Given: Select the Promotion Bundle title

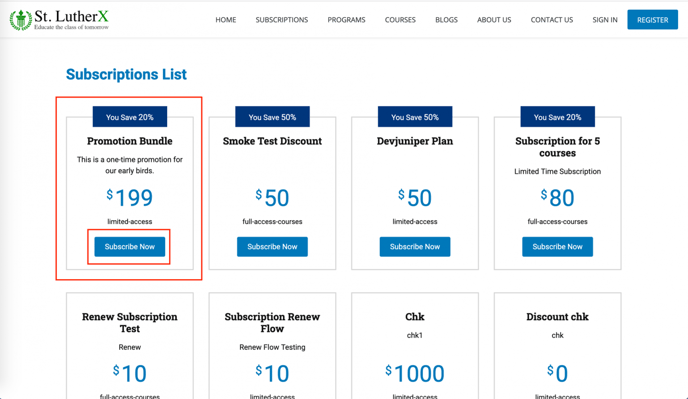Looking at the screenshot, I should point(130,141).
